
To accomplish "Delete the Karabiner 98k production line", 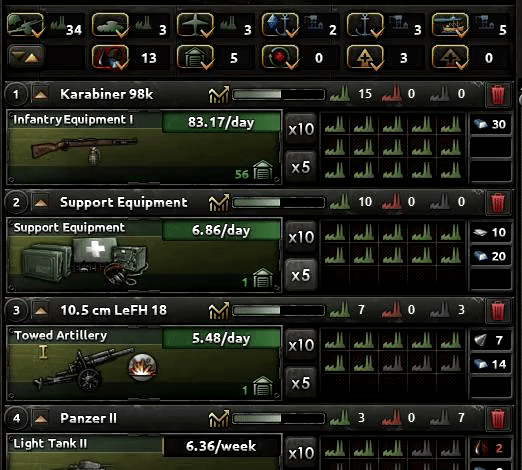I will pos(498,95).
